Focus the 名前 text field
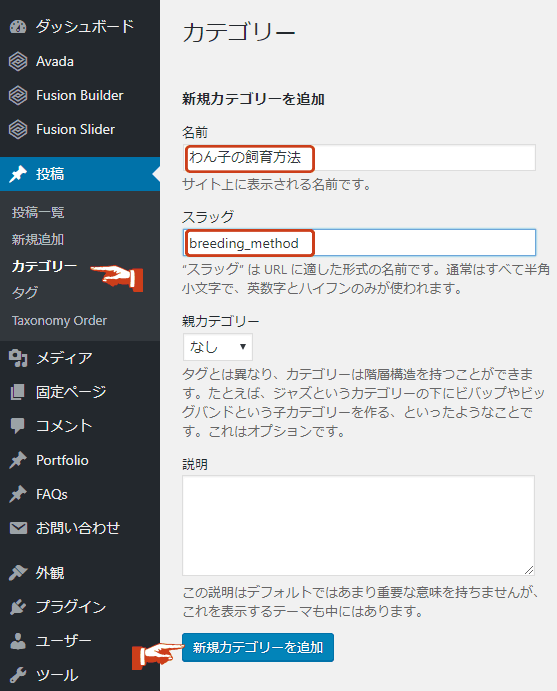The image size is (557, 691). [x=359, y=158]
